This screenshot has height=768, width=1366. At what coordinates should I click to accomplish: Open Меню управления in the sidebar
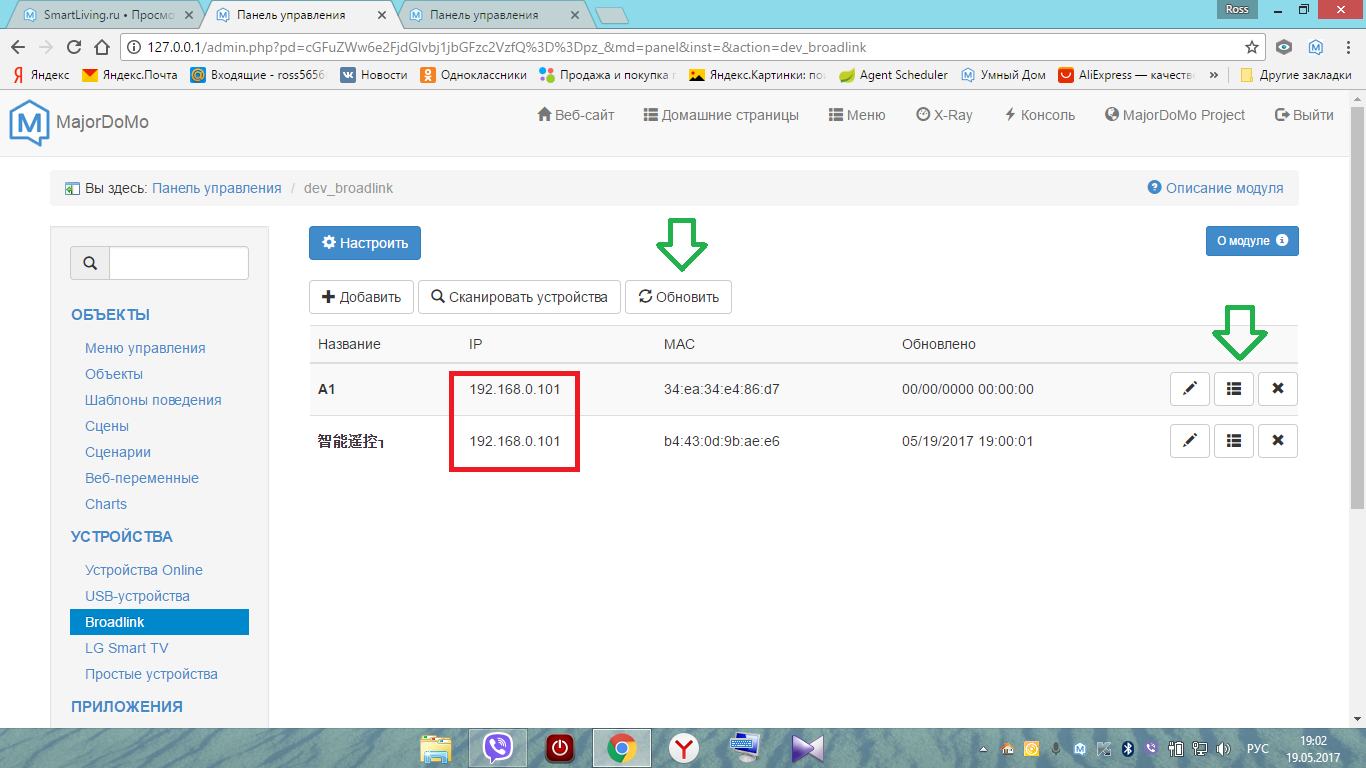[145, 348]
